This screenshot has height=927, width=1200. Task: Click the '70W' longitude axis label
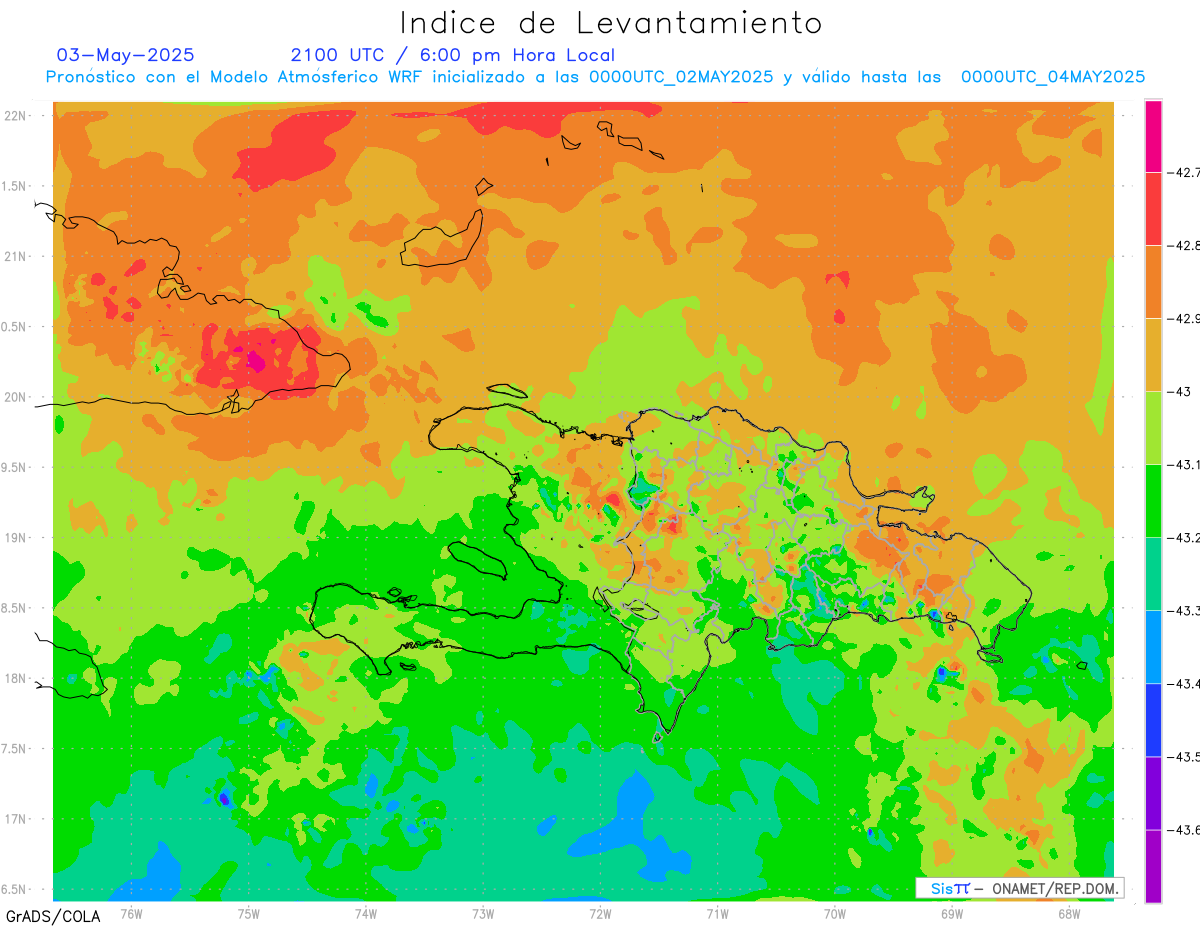point(834,913)
